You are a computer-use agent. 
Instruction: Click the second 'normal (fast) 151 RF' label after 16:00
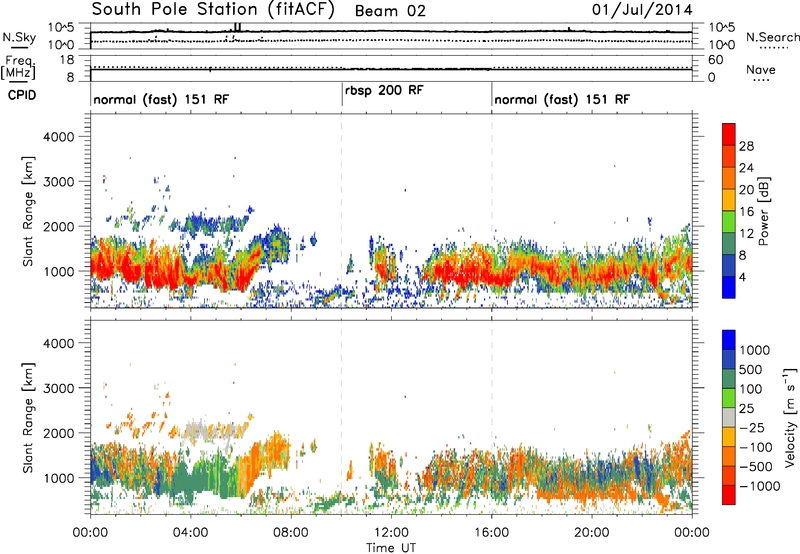click(562, 99)
